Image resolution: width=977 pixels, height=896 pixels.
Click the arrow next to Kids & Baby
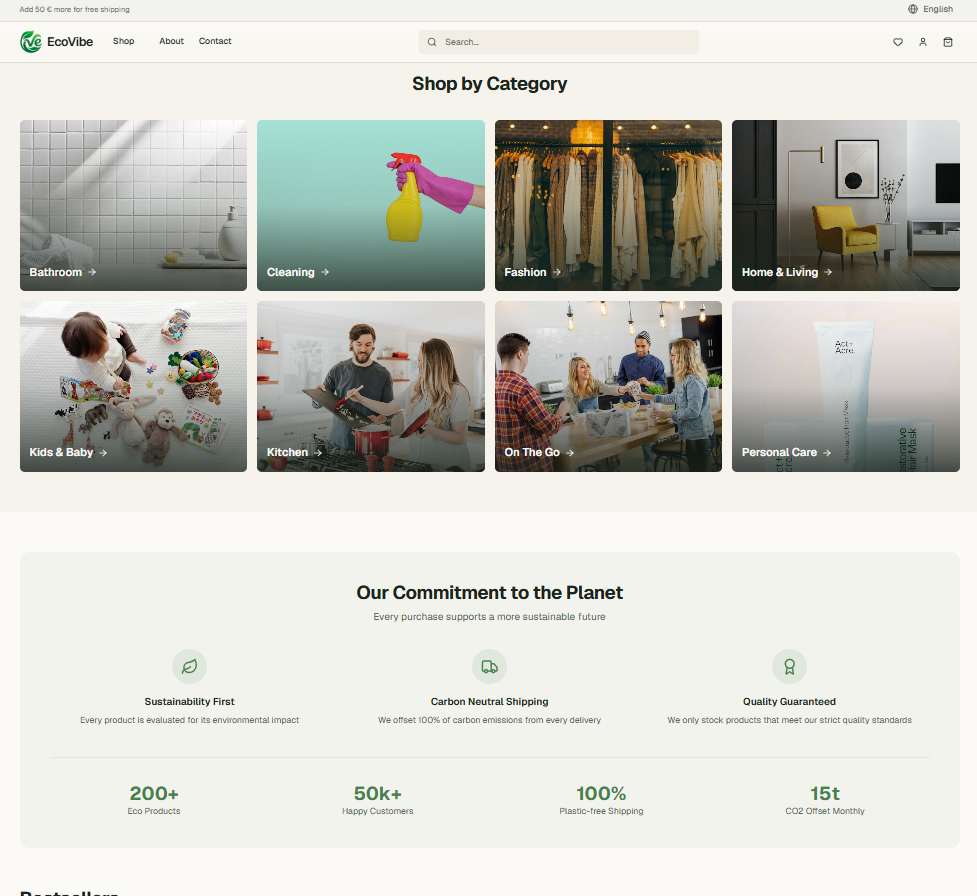103,452
